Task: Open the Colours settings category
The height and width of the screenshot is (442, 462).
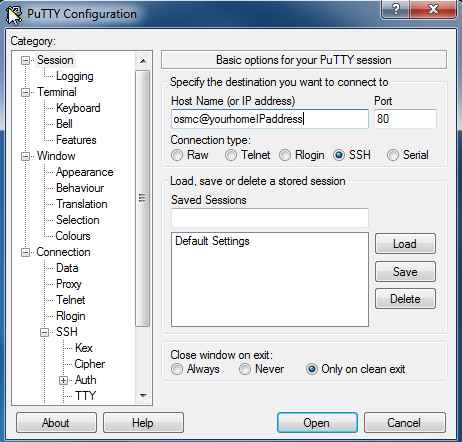Action: (73, 236)
